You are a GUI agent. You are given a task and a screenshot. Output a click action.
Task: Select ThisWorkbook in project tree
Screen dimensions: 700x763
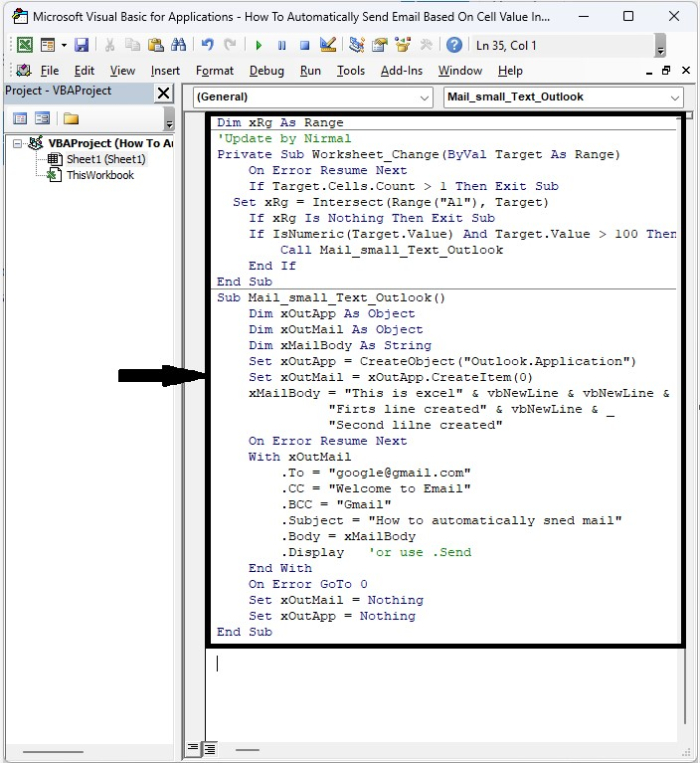click(x=100, y=175)
